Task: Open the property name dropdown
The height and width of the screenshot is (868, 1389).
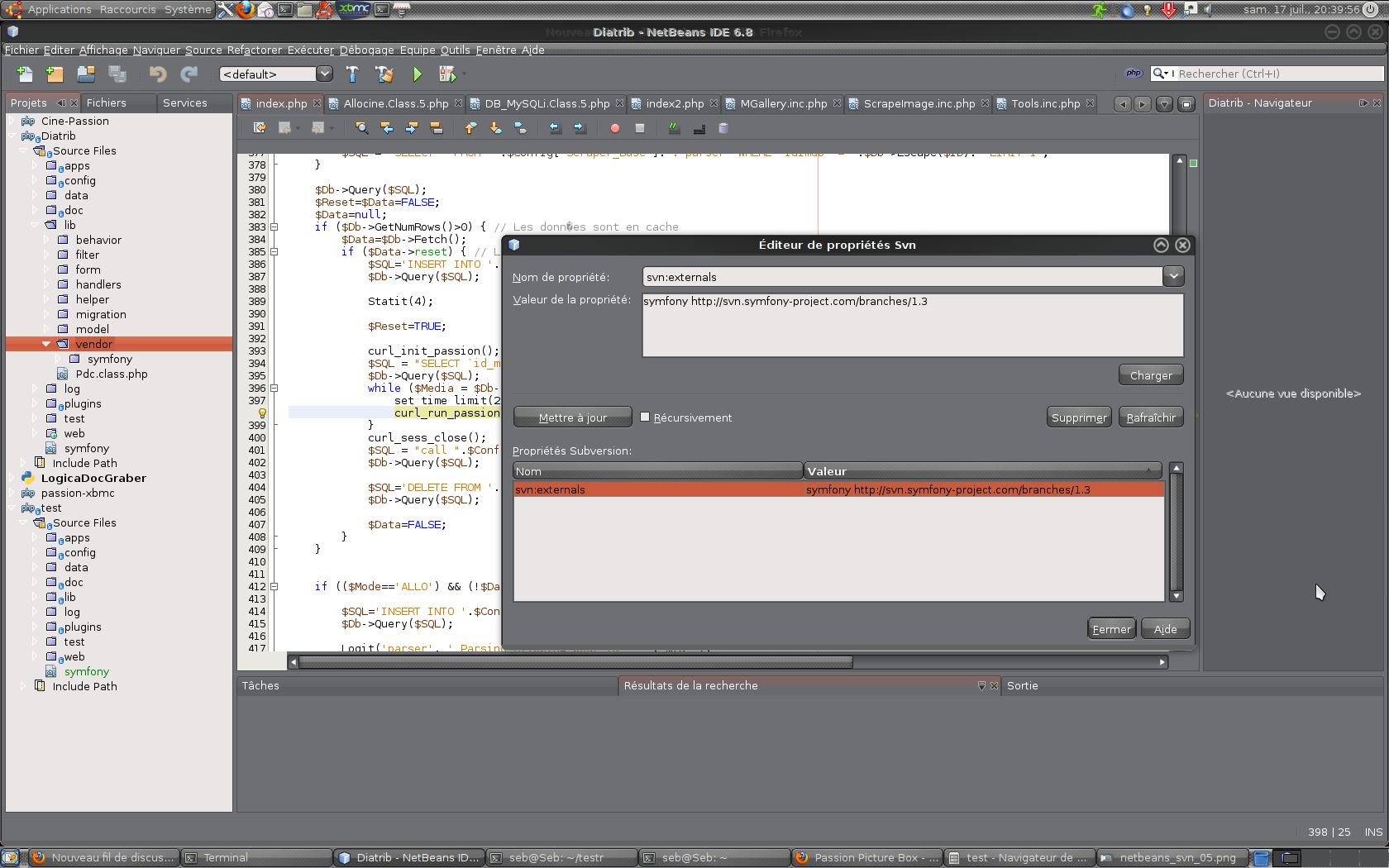Action: pyautogui.click(x=1173, y=277)
